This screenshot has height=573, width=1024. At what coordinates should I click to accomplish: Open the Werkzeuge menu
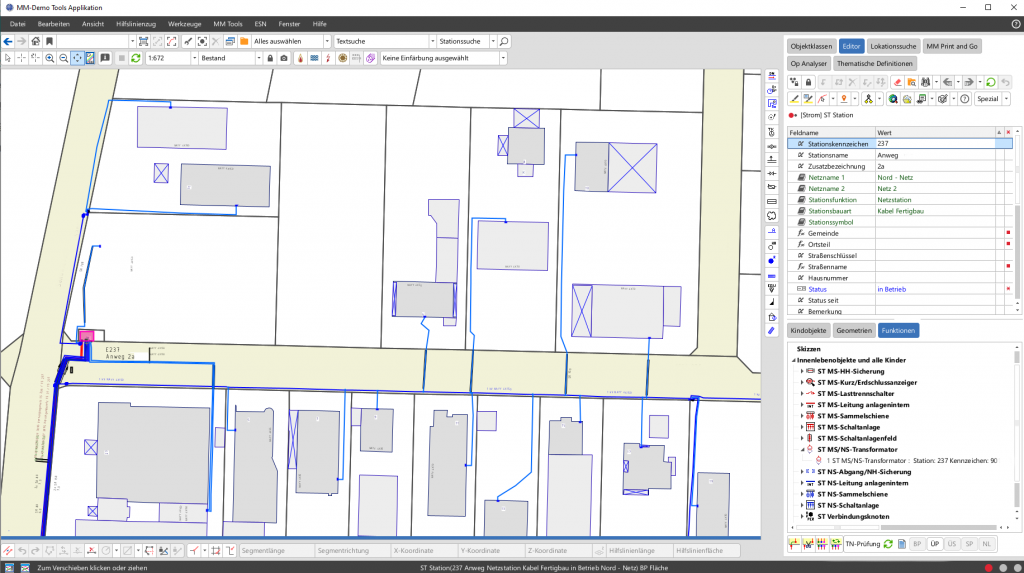pyautogui.click(x=184, y=22)
